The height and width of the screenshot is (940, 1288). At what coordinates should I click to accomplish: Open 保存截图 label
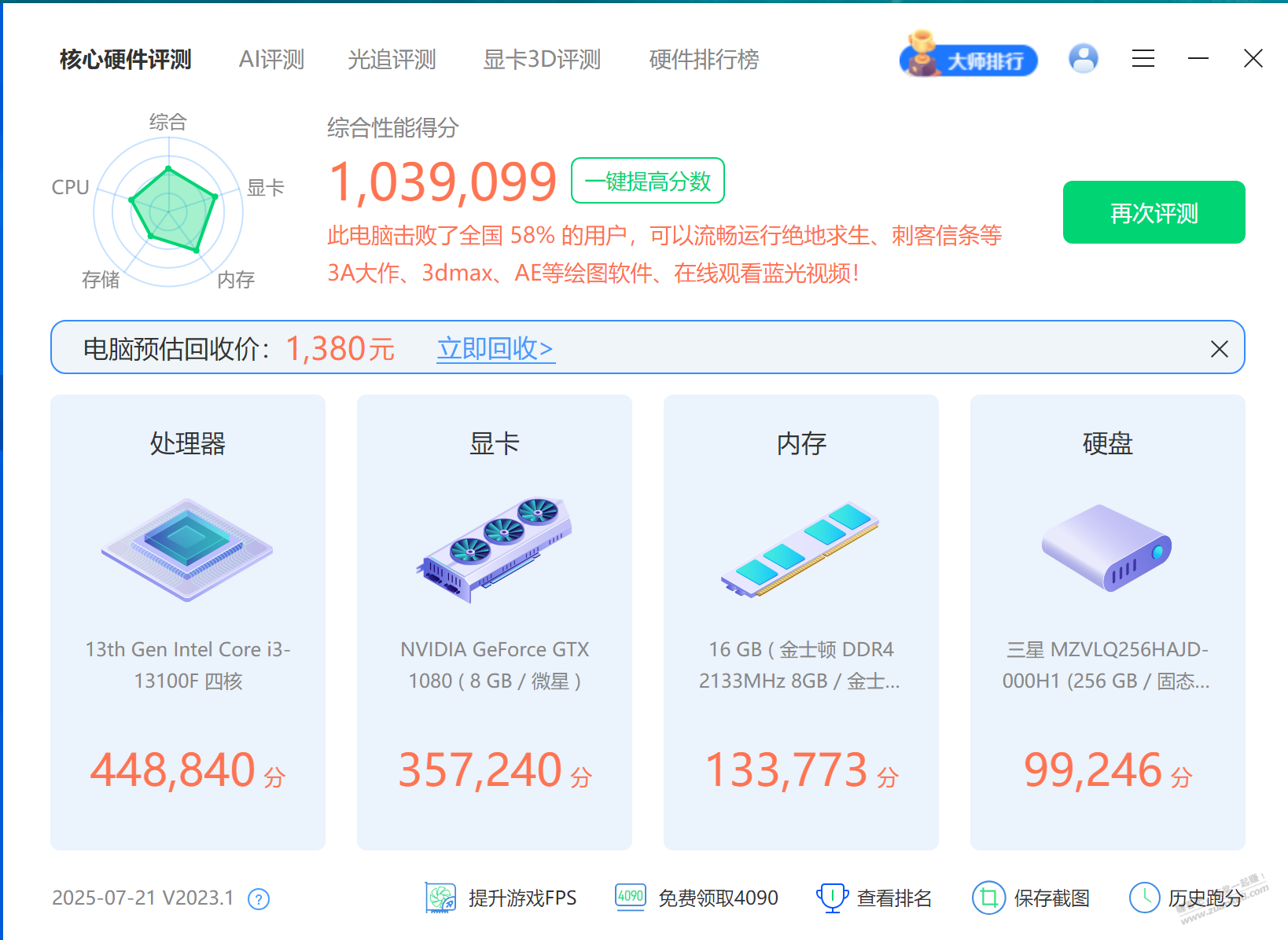pos(1052,898)
